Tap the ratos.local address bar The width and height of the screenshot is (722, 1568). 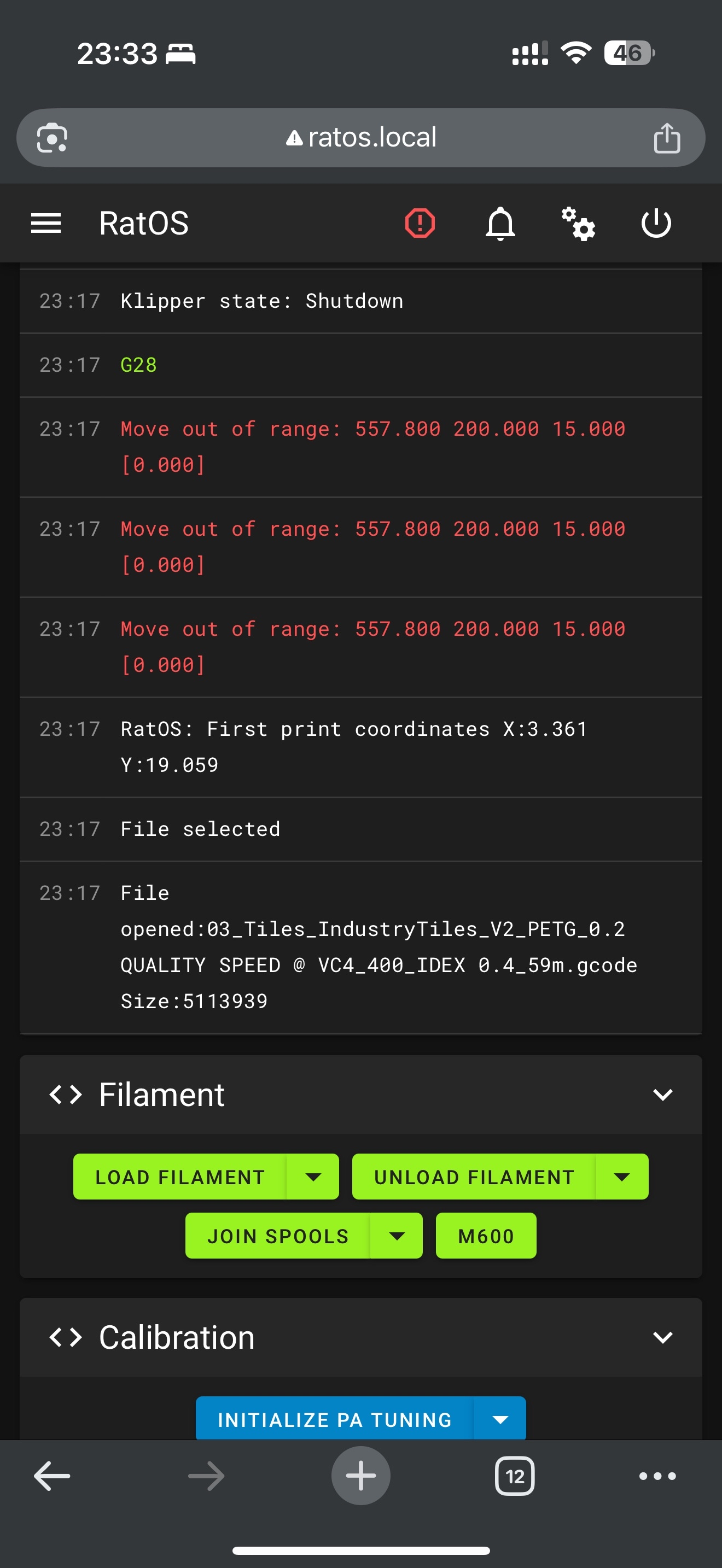click(x=361, y=138)
